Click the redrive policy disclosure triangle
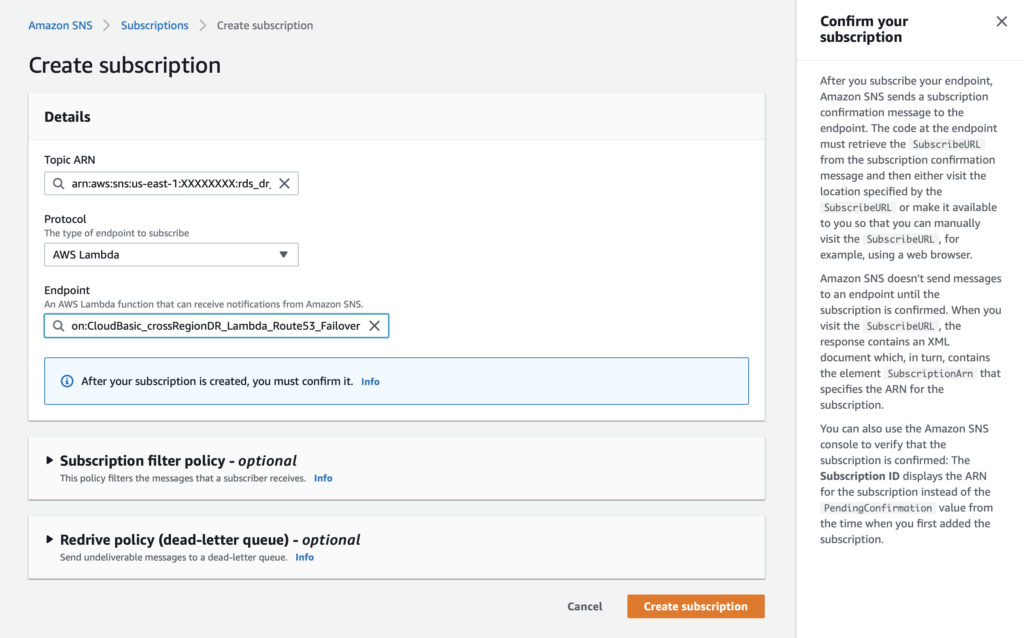This screenshot has width=1024, height=638. click(51, 539)
